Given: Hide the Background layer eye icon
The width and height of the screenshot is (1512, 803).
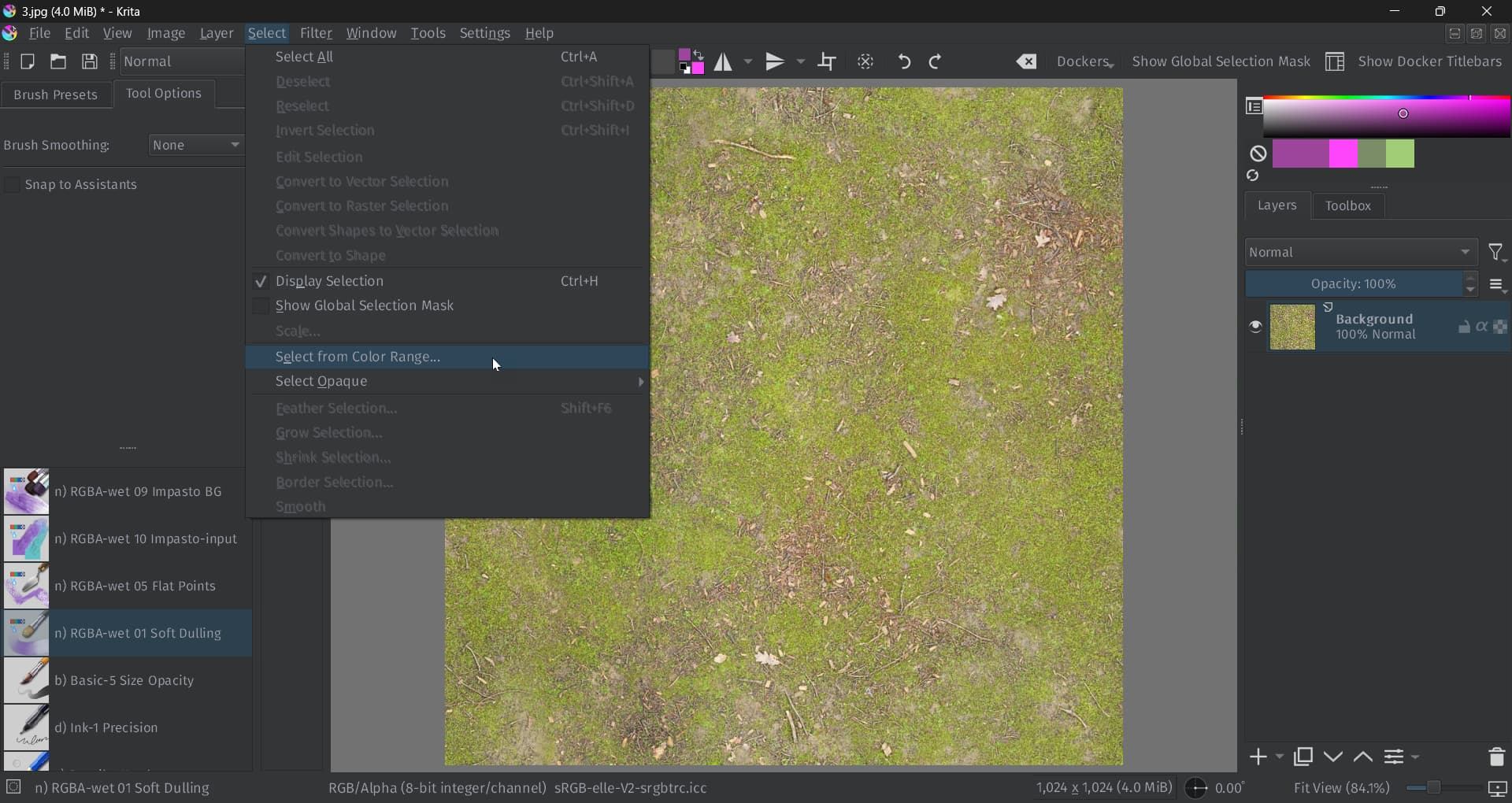Looking at the screenshot, I should point(1255,327).
